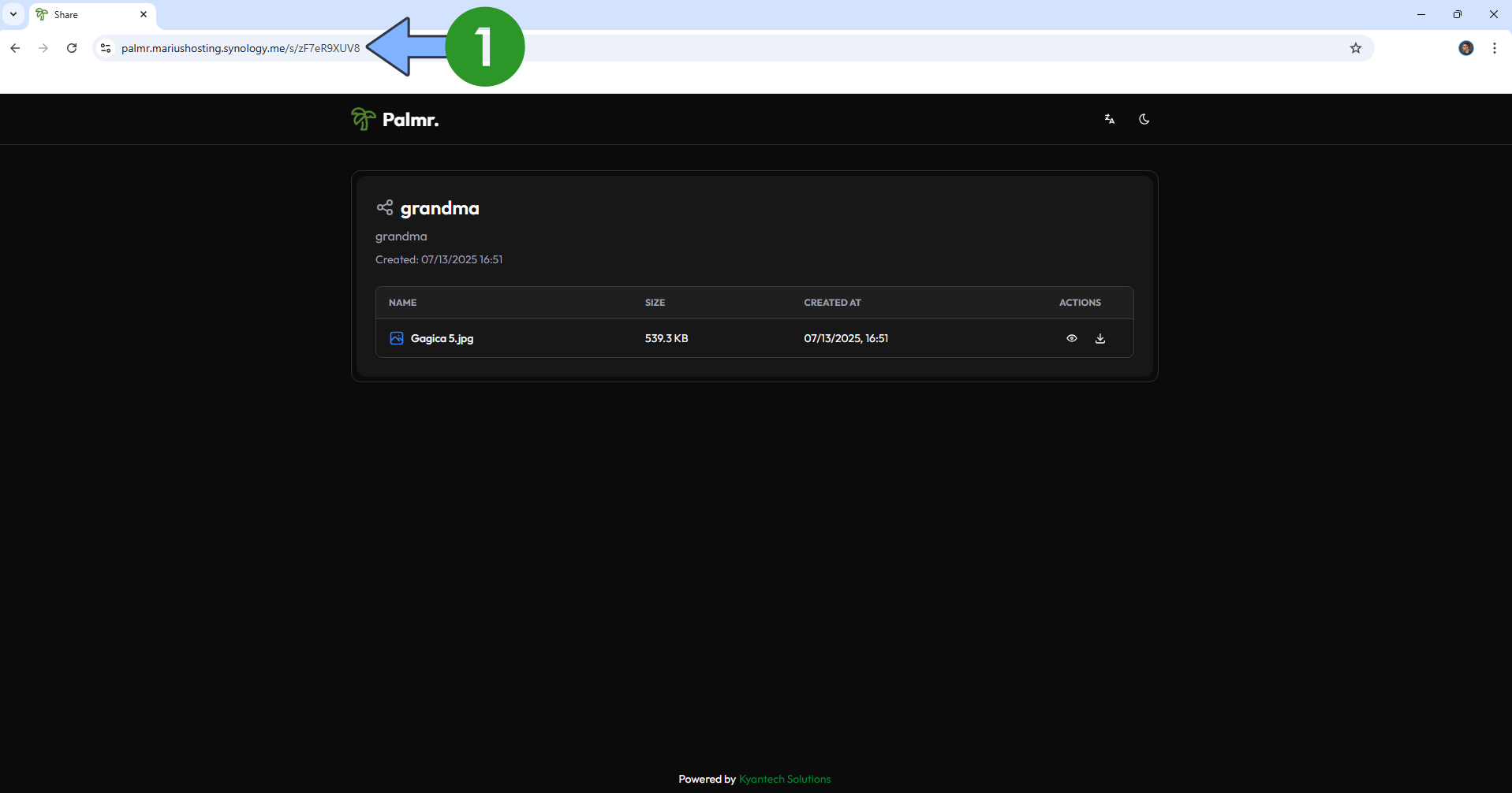
Task: Open the language translation selector
Action: 1110,119
